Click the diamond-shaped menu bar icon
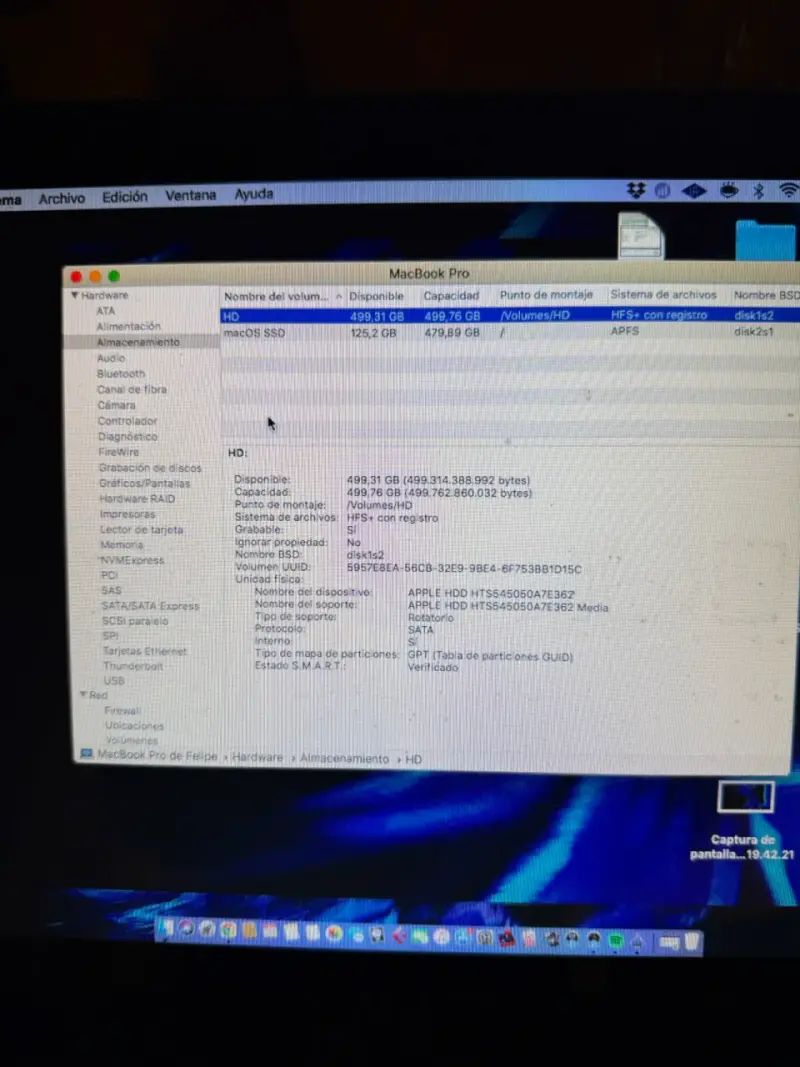The height and width of the screenshot is (1067, 800). pyautogui.click(x=694, y=191)
